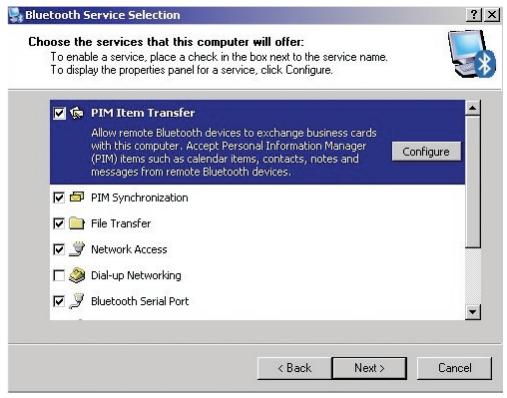Select the Bluetooth Serial Port service row
The height and width of the screenshot is (398, 507).
click(x=257, y=301)
